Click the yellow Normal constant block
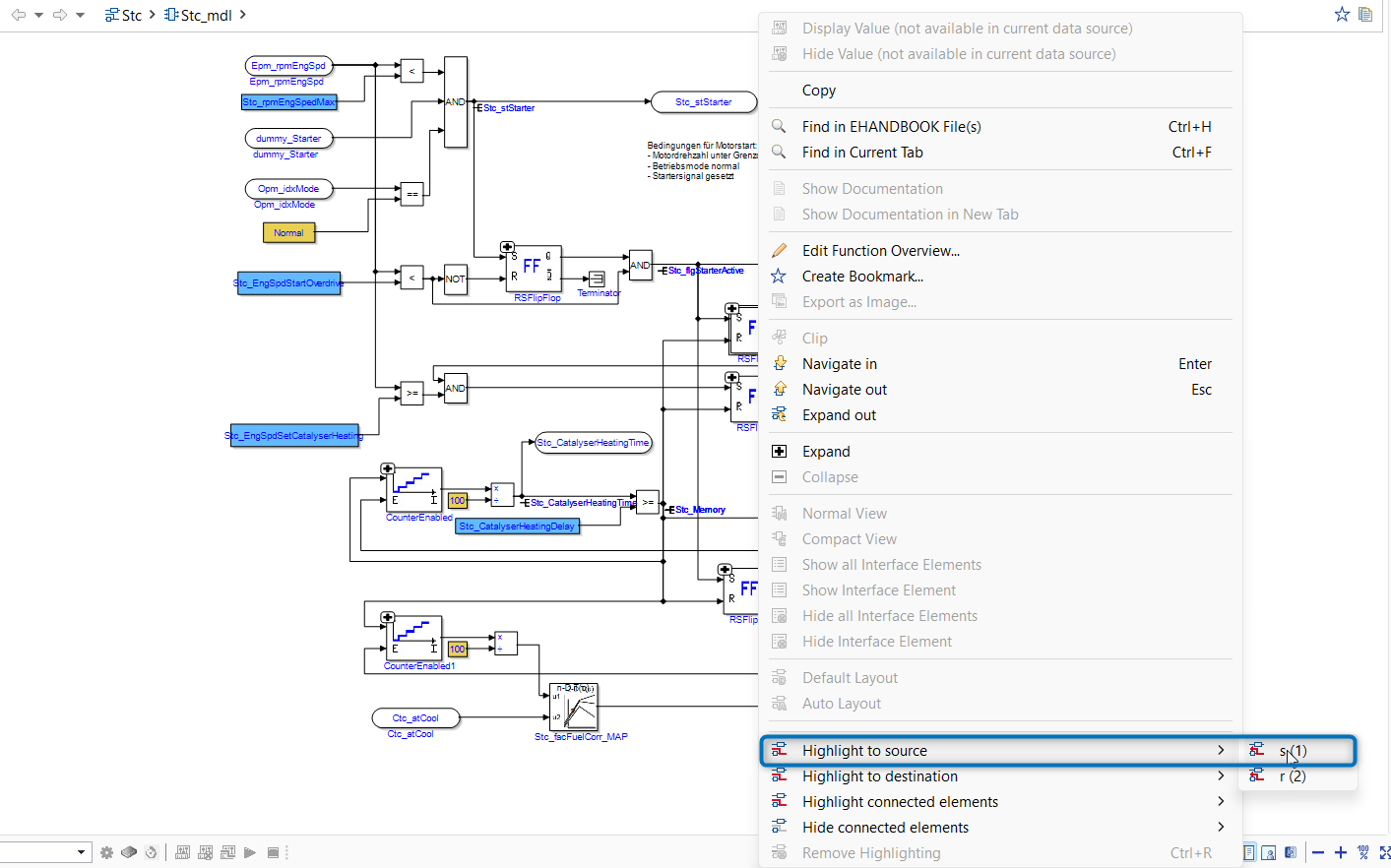This screenshot has height=868, width=1391. pyautogui.click(x=288, y=233)
